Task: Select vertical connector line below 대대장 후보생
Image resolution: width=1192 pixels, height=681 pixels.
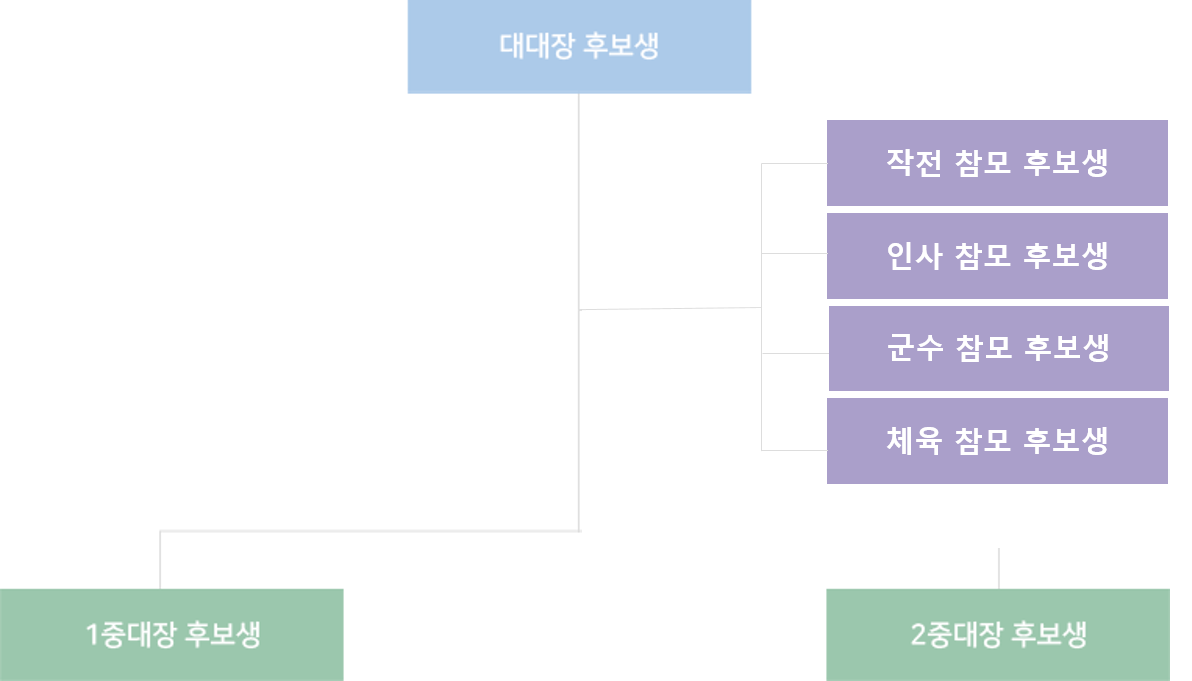Action: point(579,201)
